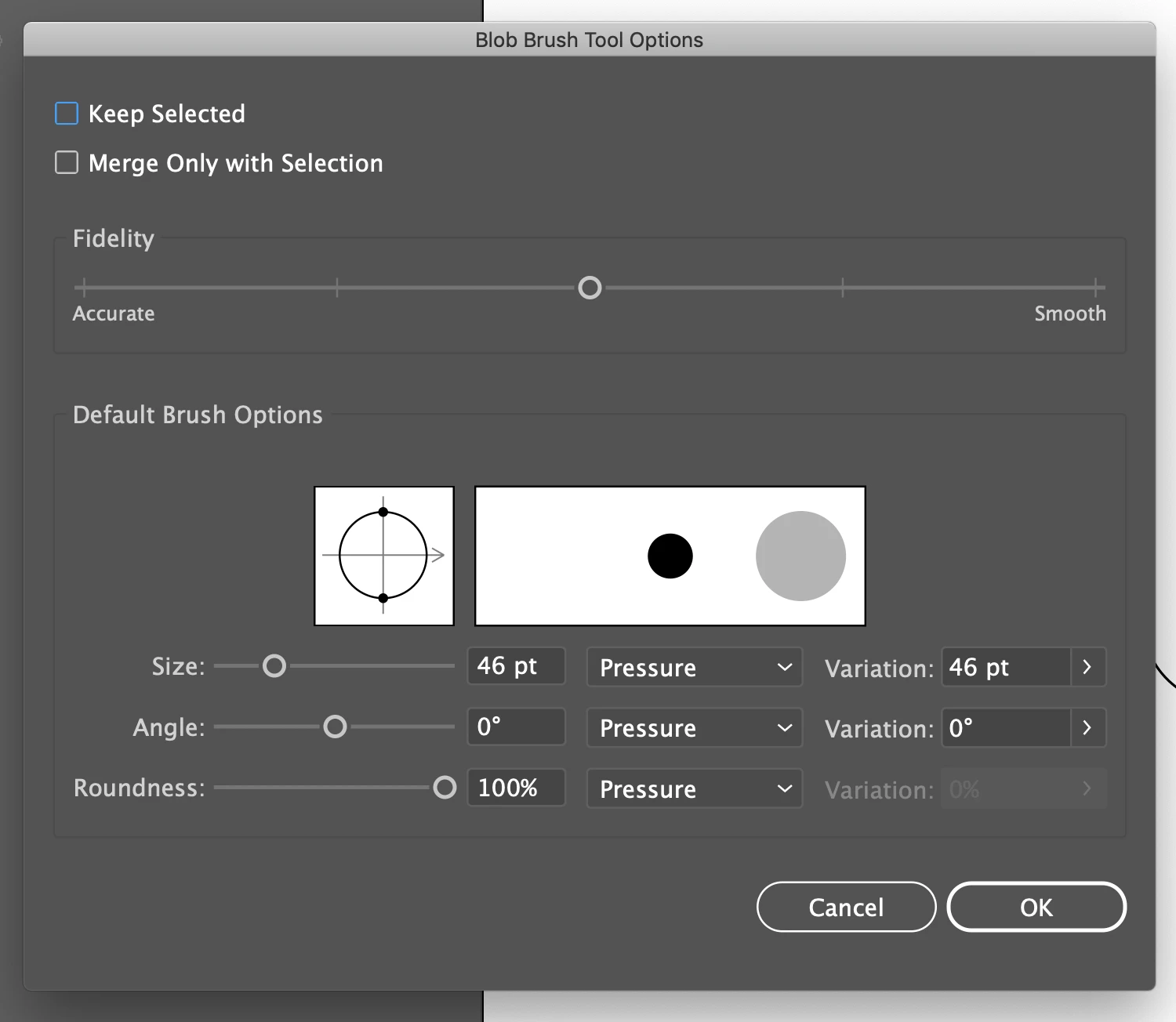The image size is (1176, 1022).
Task: Click the Size value field 46 pt
Action: click(516, 666)
